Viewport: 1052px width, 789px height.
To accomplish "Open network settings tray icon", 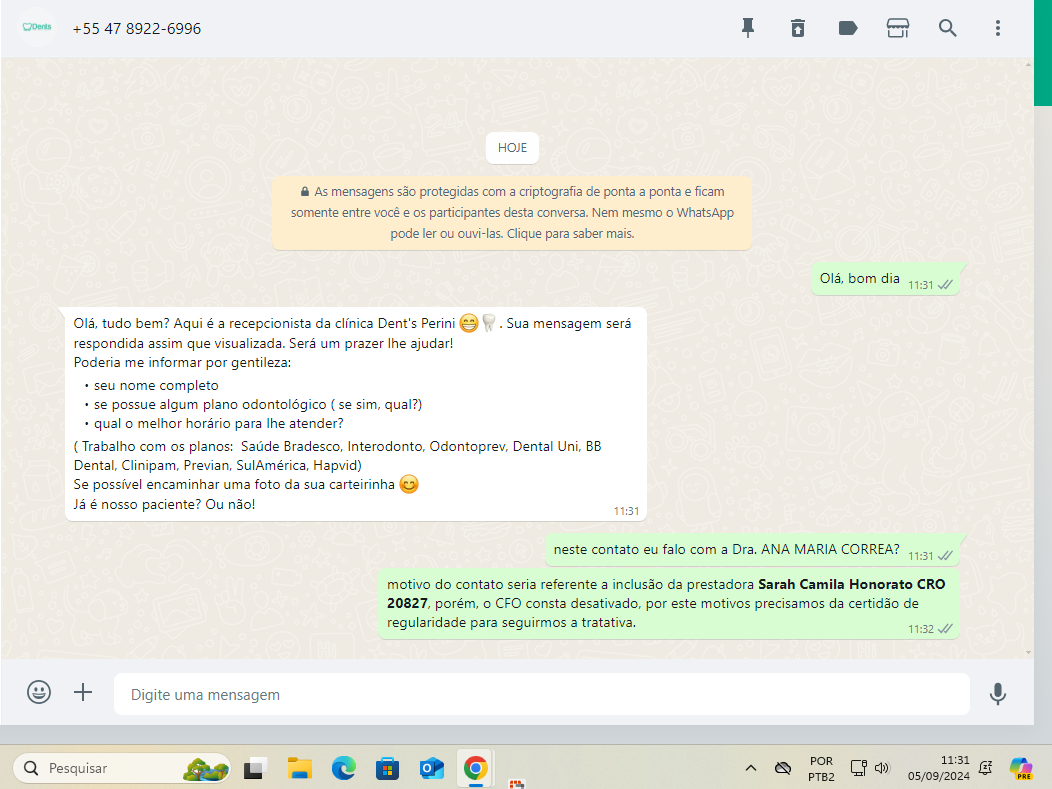I will [858, 768].
